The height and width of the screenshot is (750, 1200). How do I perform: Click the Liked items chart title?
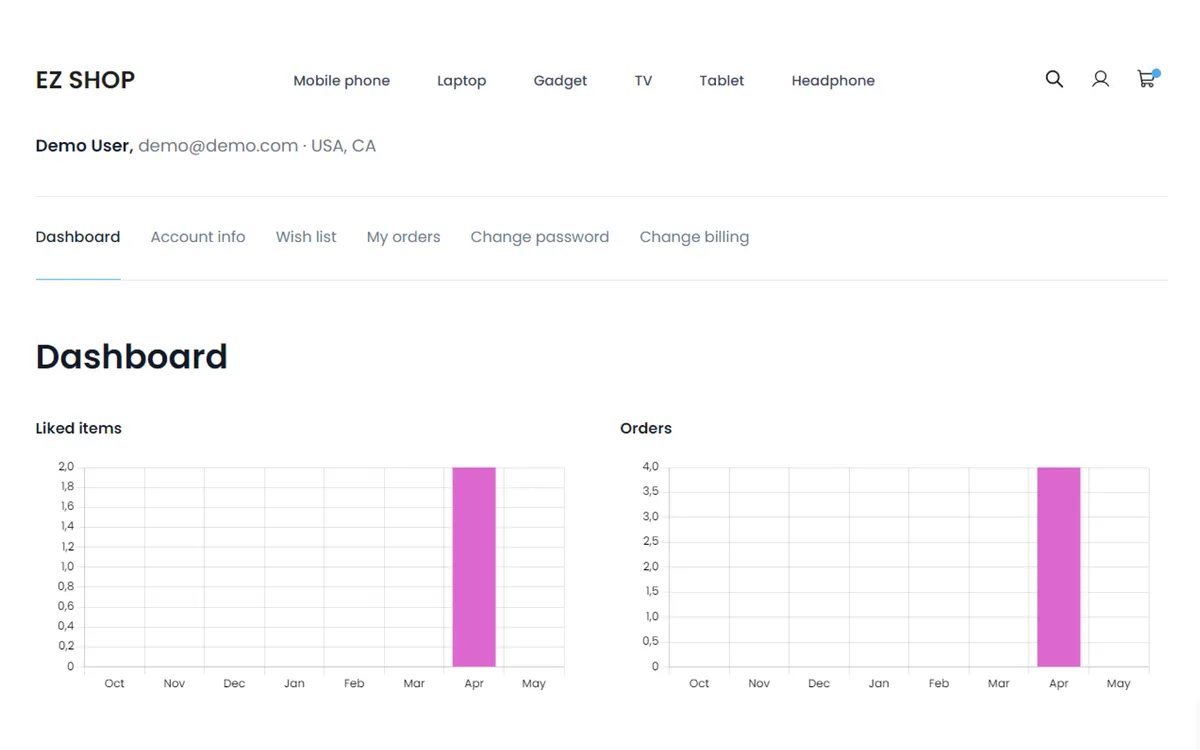coord(79,428)
